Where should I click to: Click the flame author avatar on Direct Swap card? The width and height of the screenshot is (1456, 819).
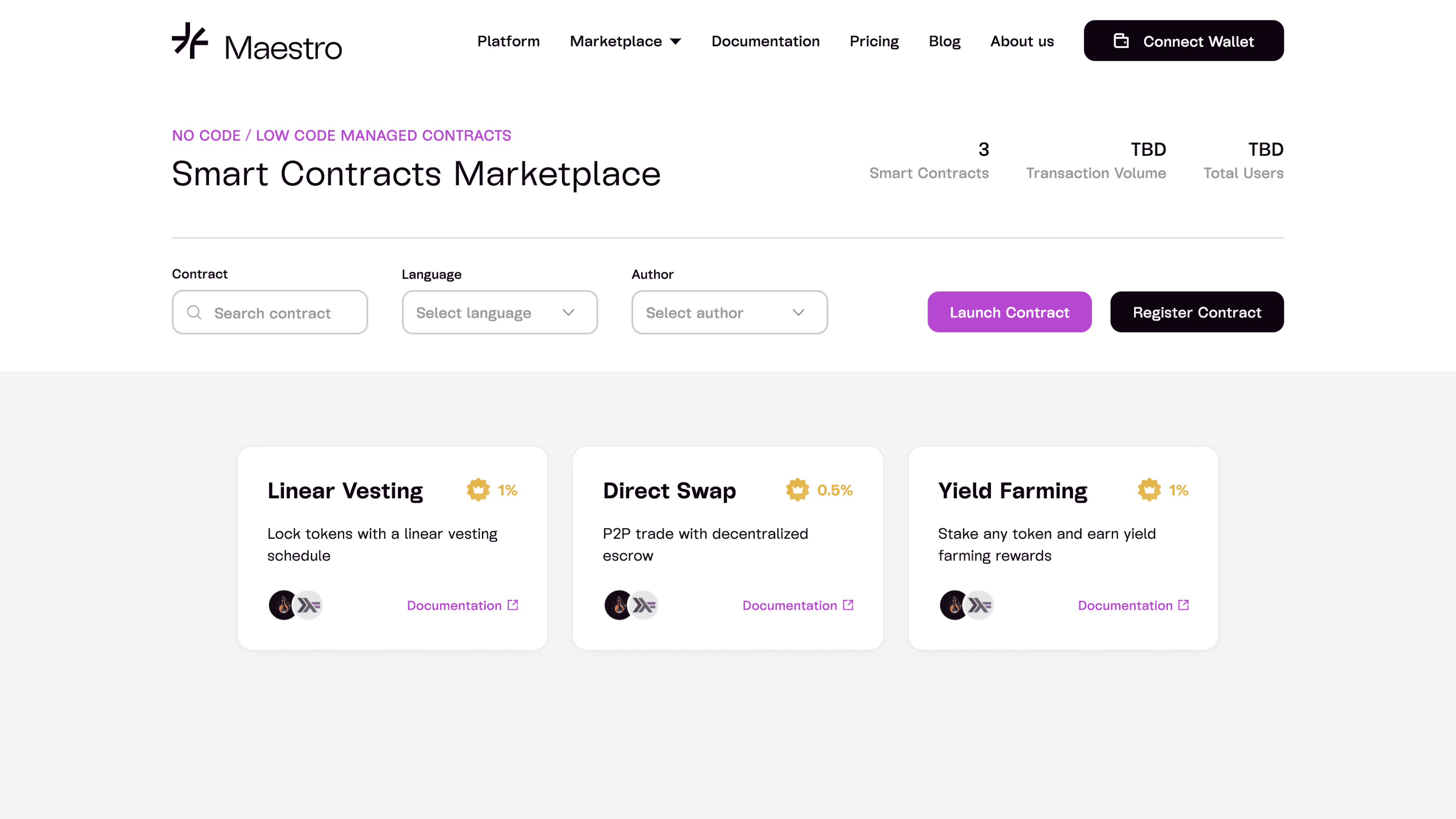point(618,605)
